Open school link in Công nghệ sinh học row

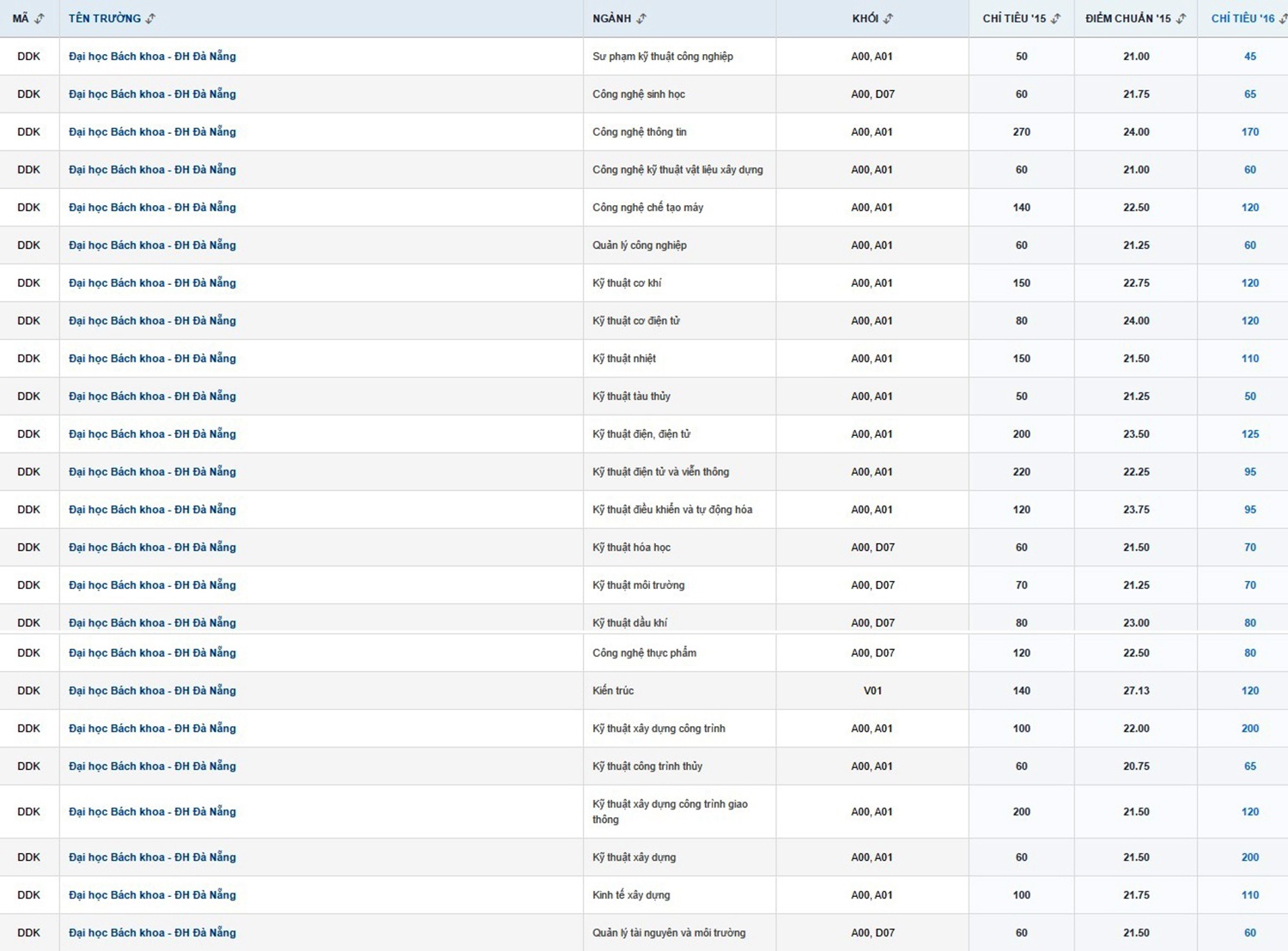[x=152, y=94]
